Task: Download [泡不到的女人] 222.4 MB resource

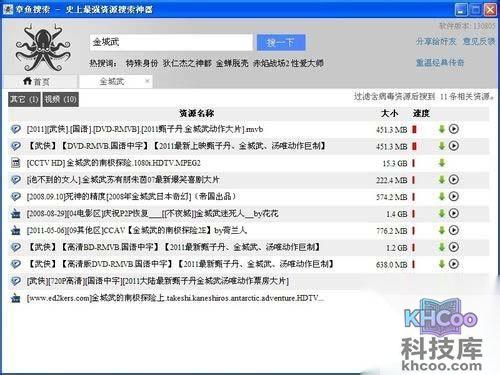Action: [442, 180]
